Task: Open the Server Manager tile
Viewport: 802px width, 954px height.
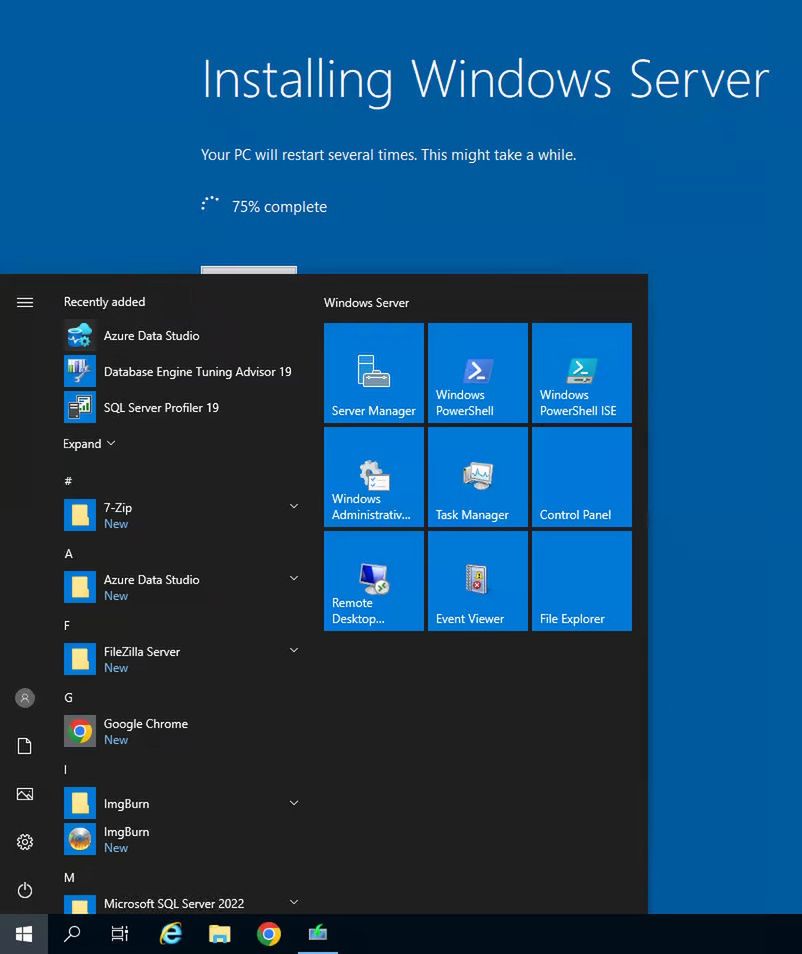Action: [x=374, y=373]
